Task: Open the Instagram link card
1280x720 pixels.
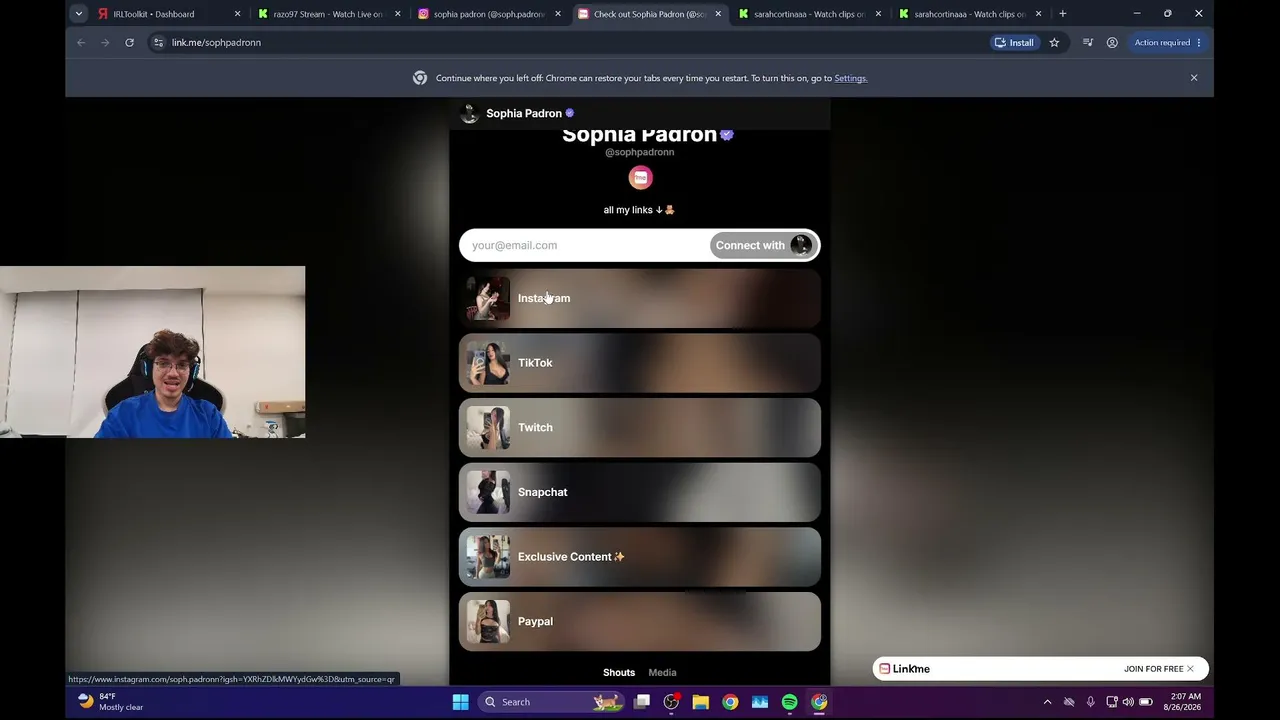Action: [640, 298]
